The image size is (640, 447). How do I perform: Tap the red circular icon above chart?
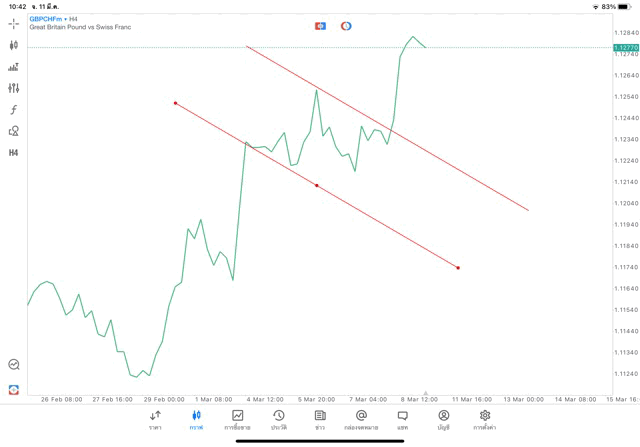[346, 26]
